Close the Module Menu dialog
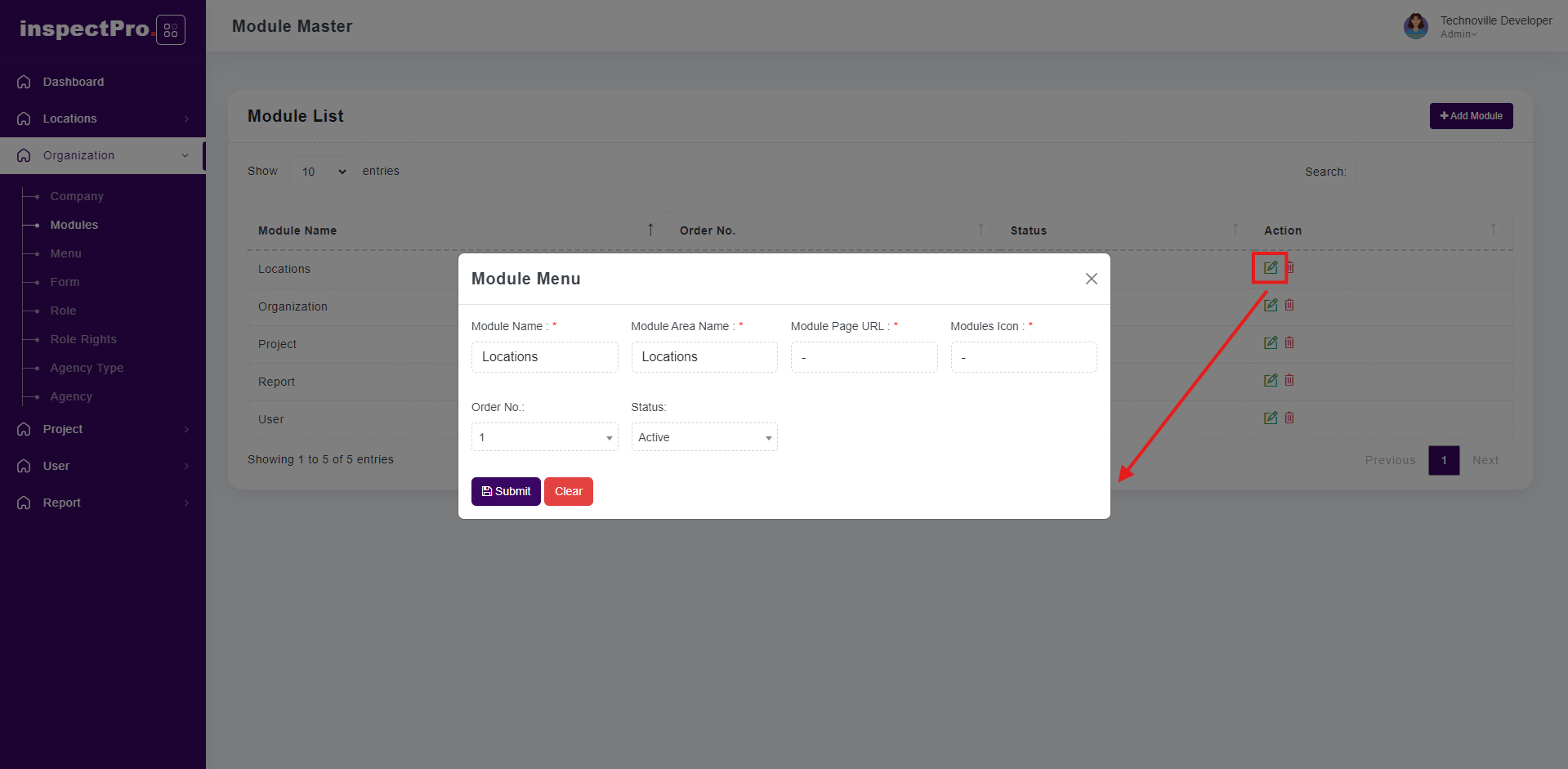Image resolution: width=1568 pixels, height=769 pixels. (1091, 279)
